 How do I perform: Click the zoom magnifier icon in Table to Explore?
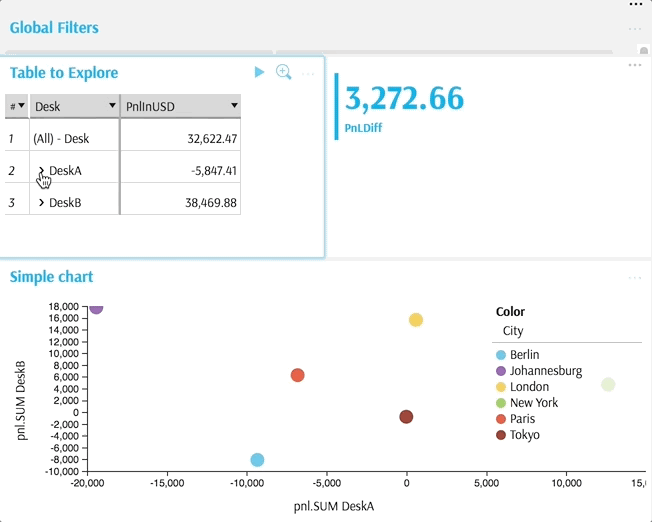[x=284, y=72]
